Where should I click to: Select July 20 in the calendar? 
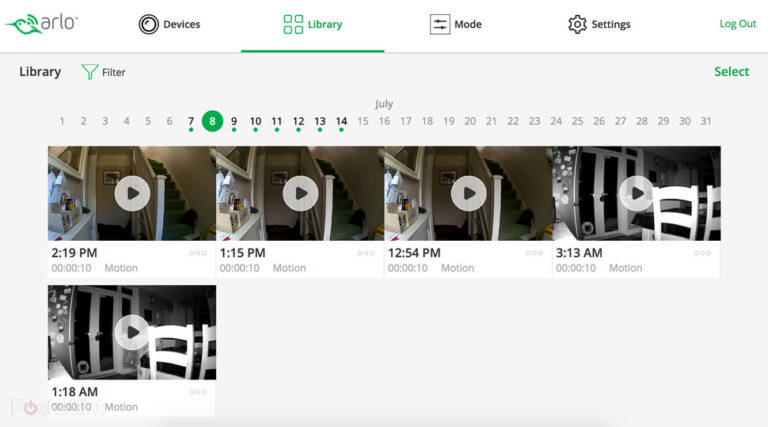470,121
